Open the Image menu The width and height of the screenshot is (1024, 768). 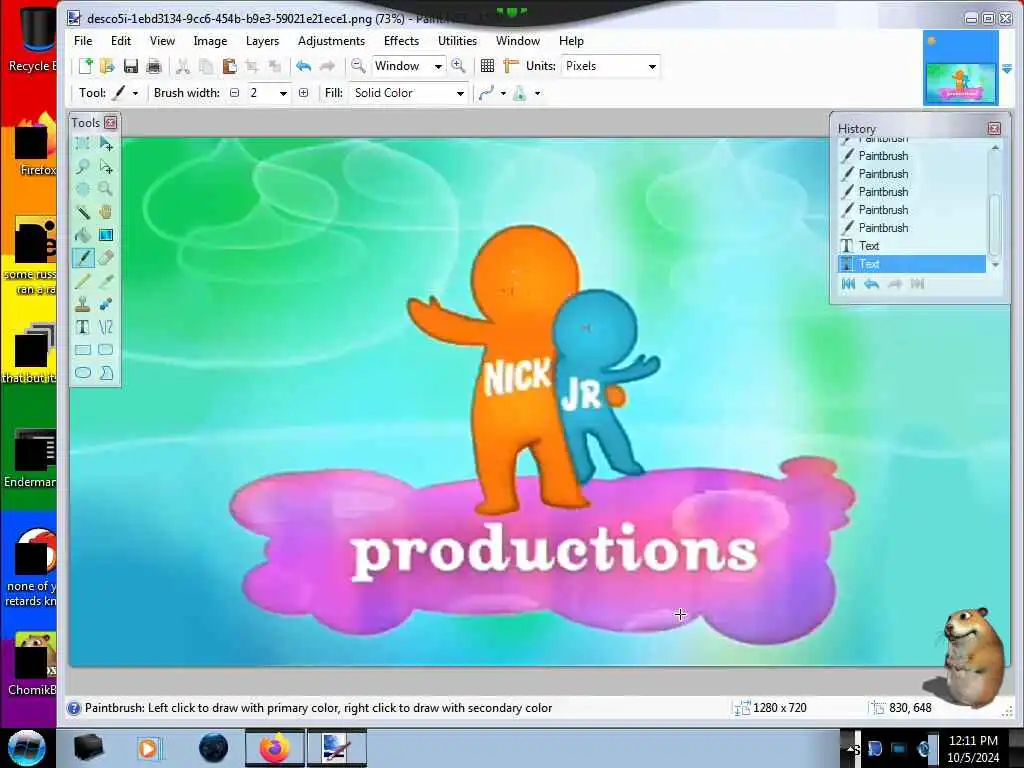pos(210,41)
